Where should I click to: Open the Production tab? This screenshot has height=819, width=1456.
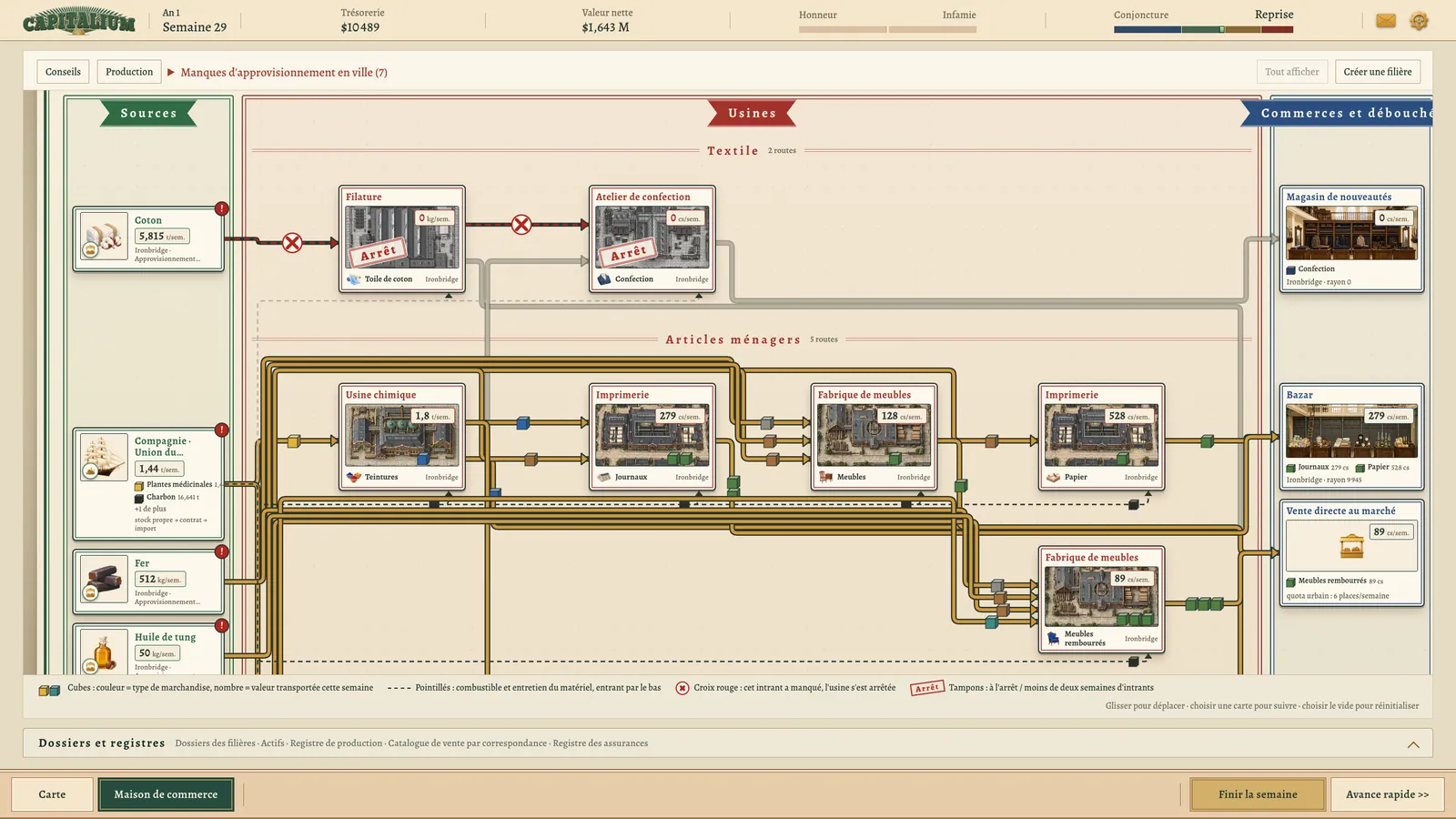pos(129,72)
